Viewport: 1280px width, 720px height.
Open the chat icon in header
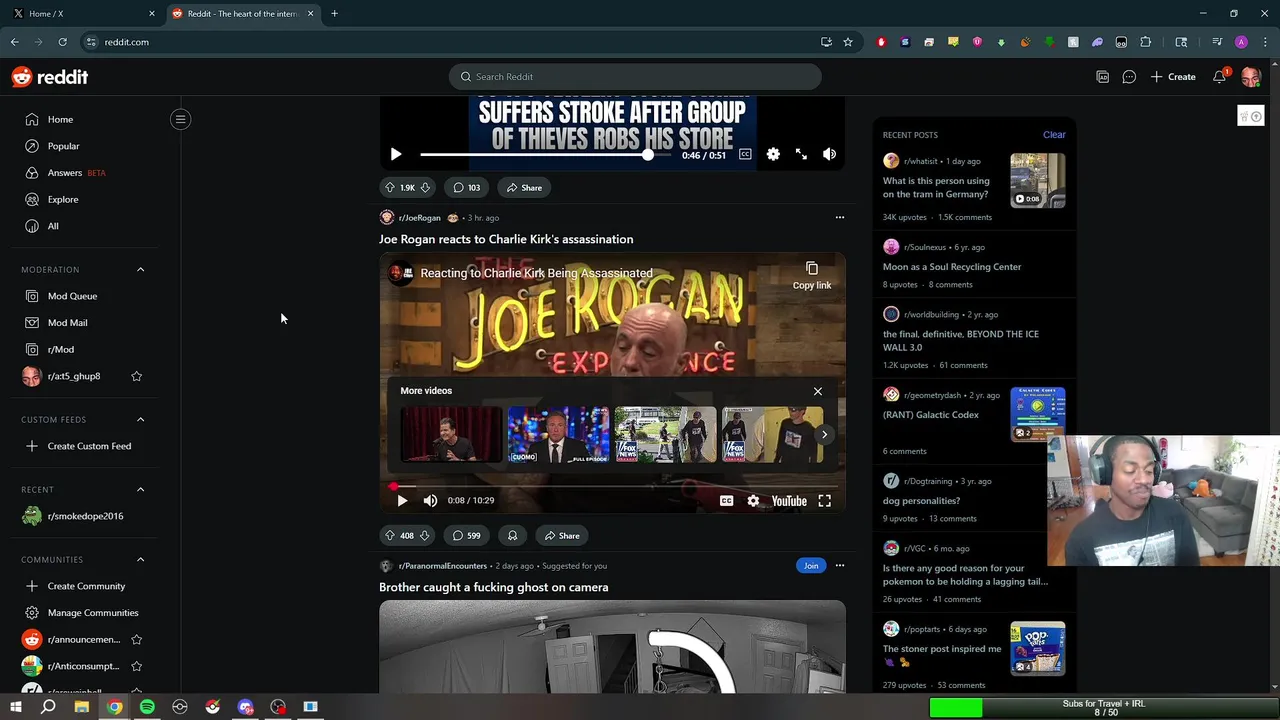(x=1129, y=77)
